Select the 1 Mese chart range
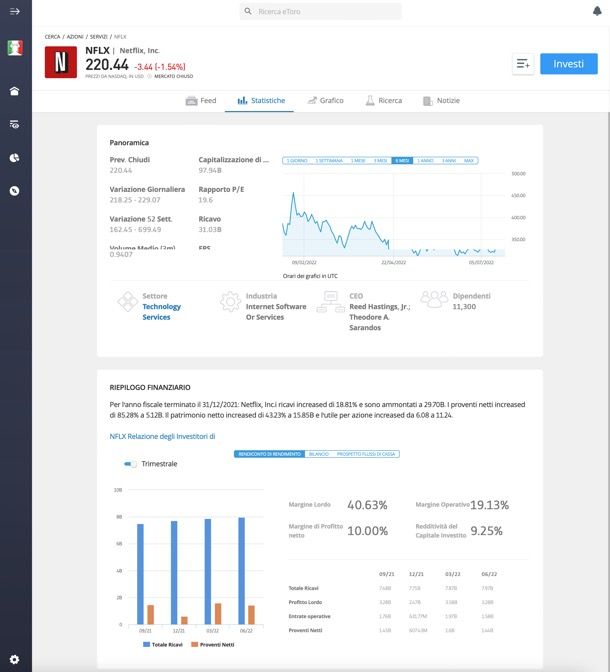The height and width of the screenshot is (672, 610). [x=358, y=161]
